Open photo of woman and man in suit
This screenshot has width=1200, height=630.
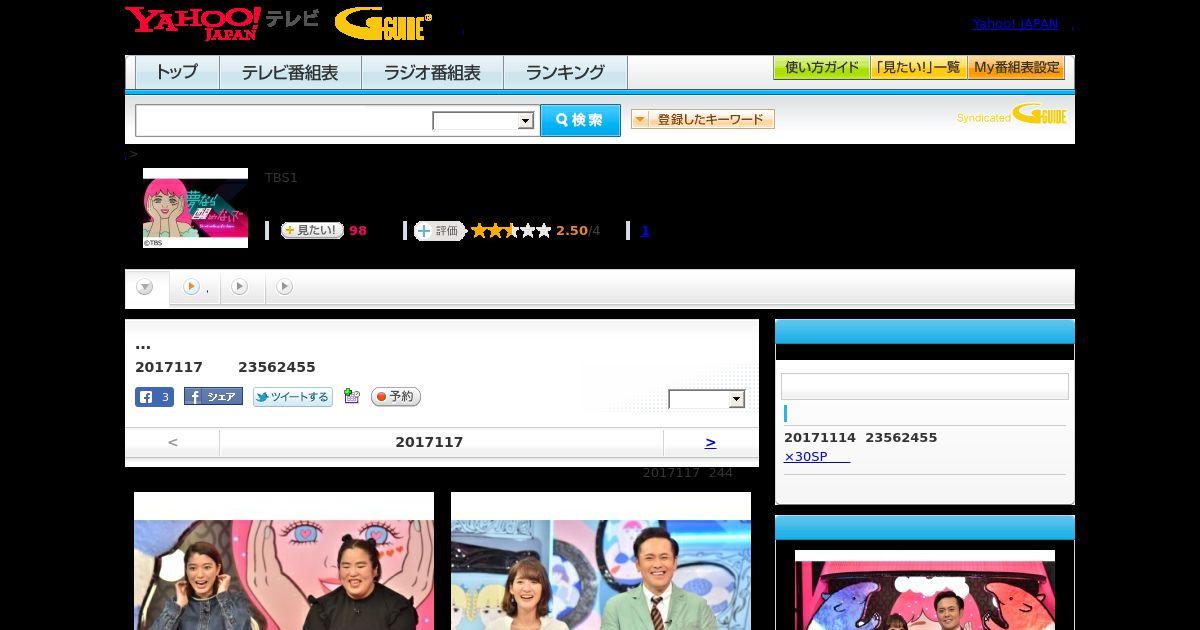[601, 561]
